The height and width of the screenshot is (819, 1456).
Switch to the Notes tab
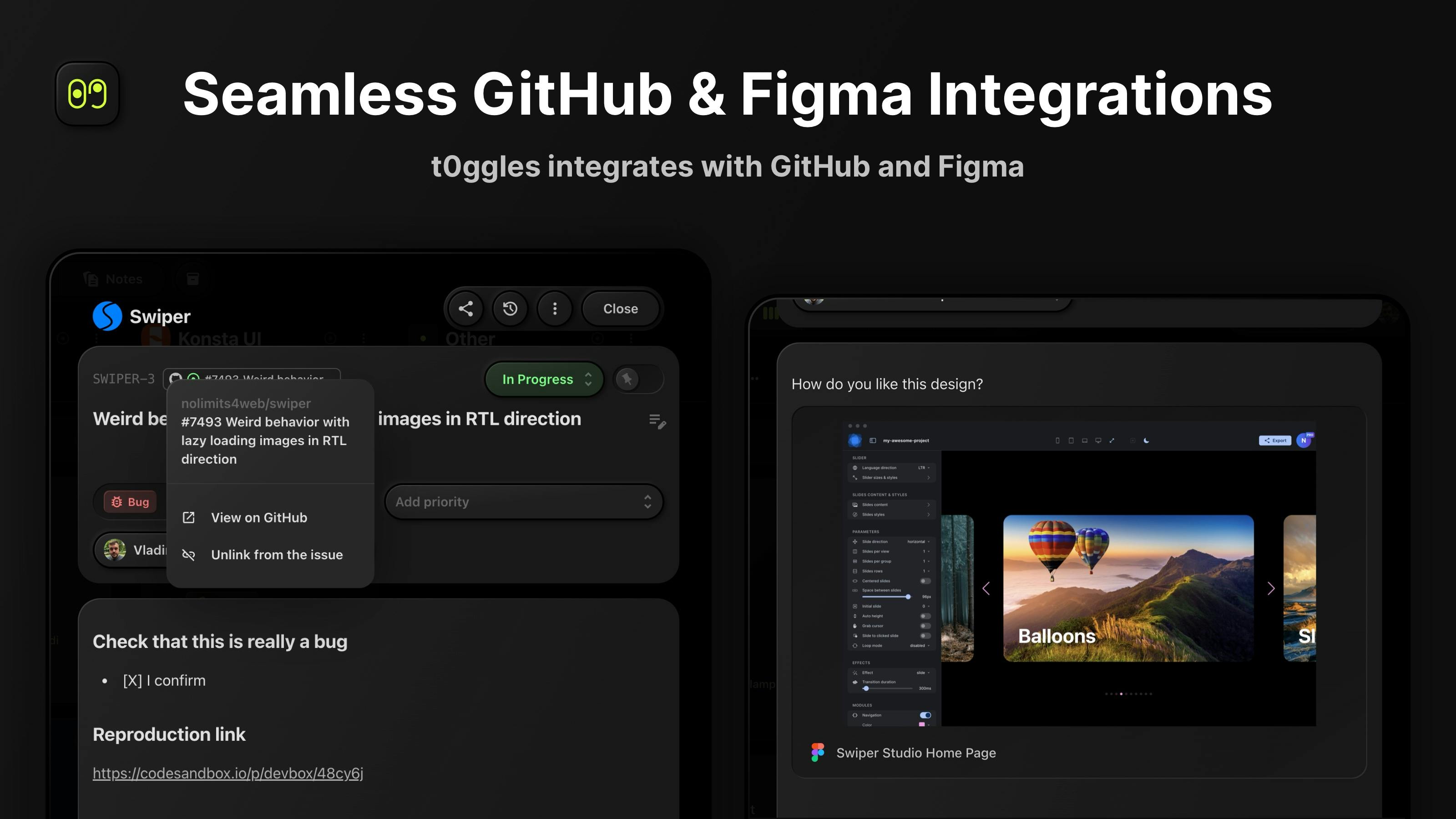coord(114,278)
